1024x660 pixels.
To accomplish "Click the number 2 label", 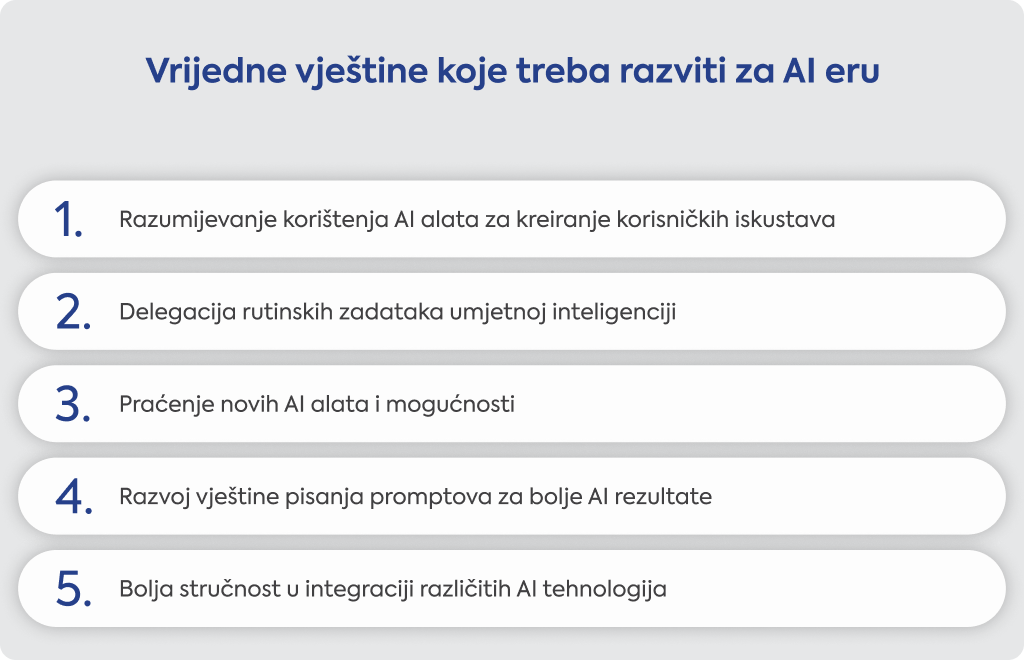I will tap(73, 312).
